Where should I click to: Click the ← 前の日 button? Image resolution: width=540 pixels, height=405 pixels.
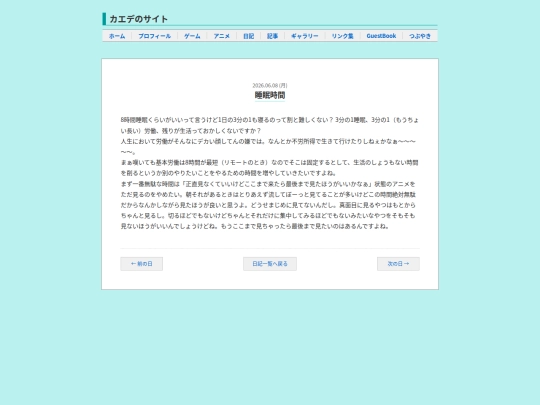[142, 264]
